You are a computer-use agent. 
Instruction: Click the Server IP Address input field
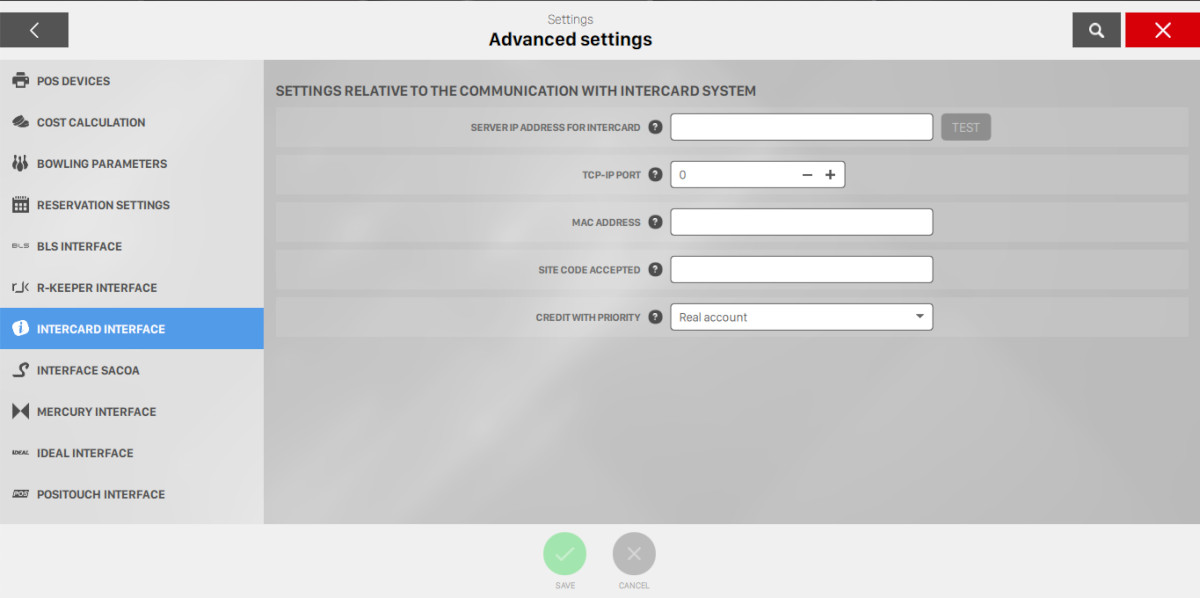[801, 127]
